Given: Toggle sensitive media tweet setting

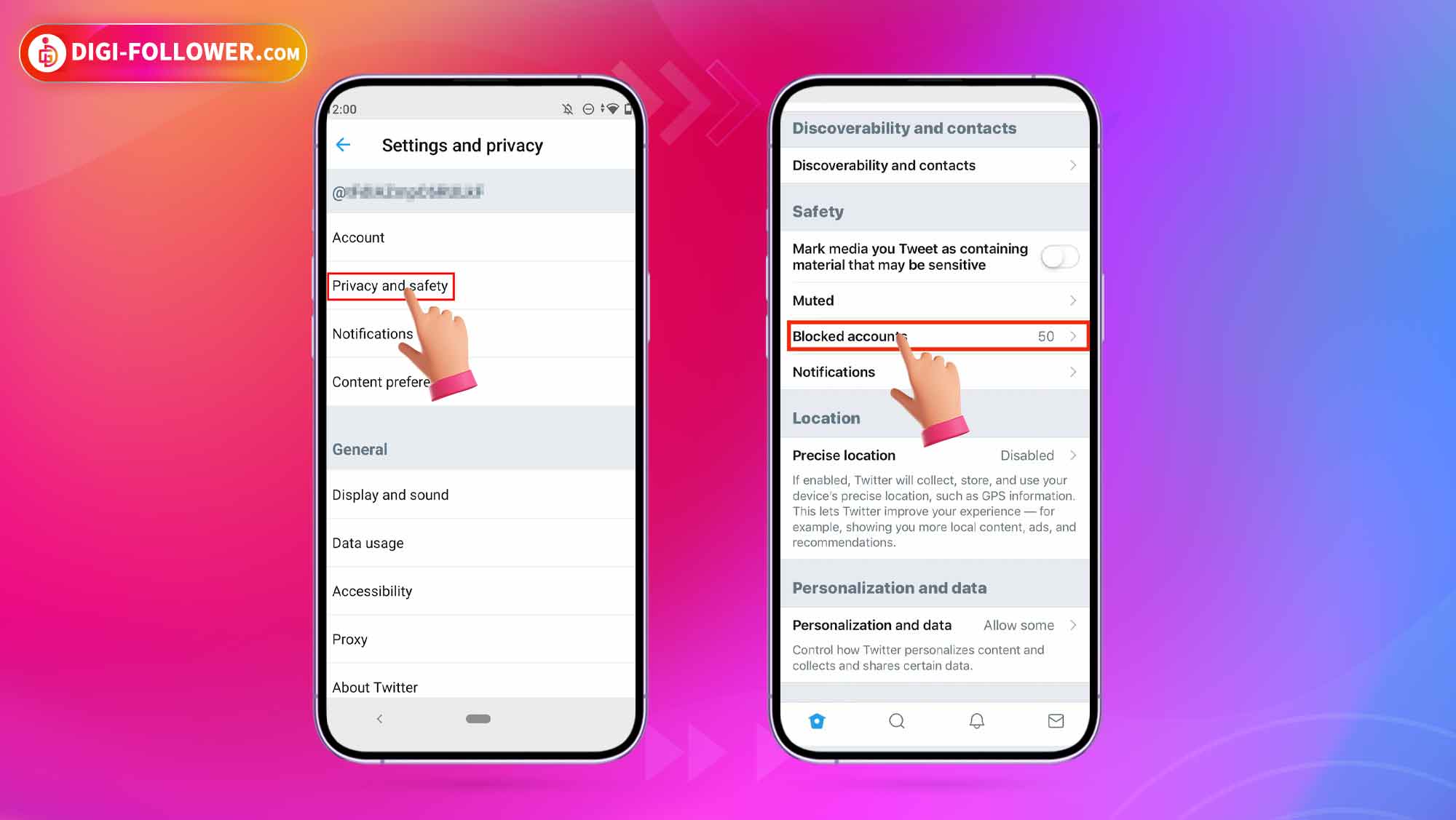Looking at the screenshot, I should point(1058,257).
